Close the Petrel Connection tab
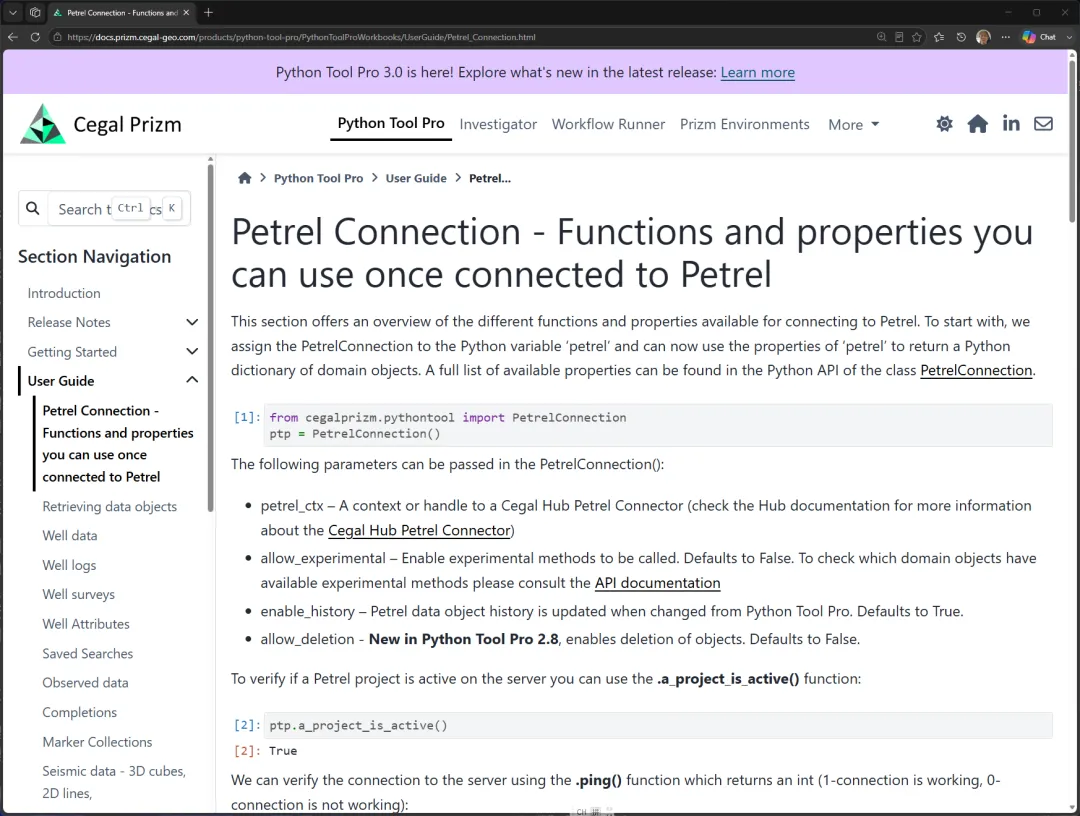This screenshot has width=1080, height=816. [x=186, y=12]
